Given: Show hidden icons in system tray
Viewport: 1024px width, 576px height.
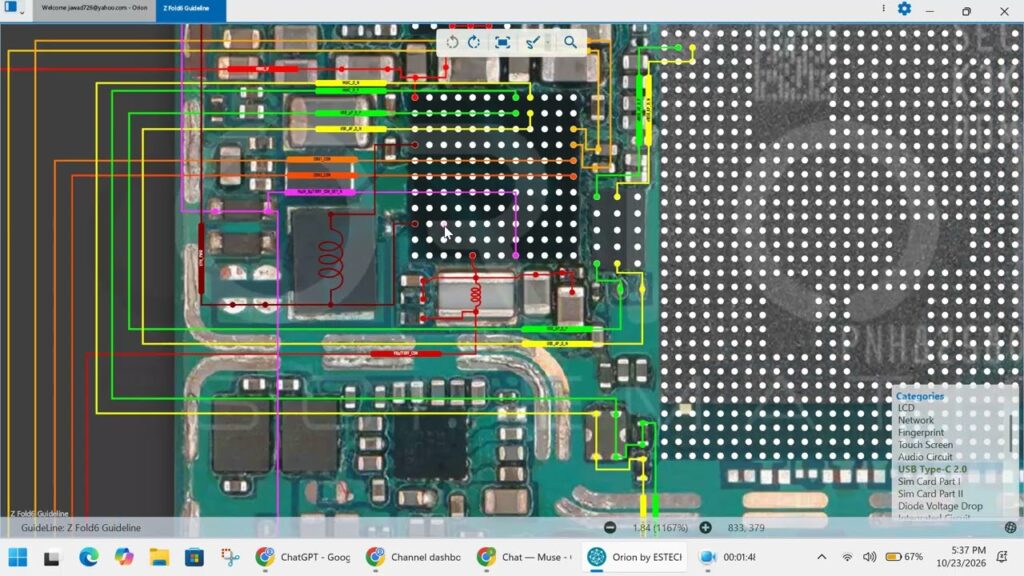Looking at the screenshot, I should pos(822,557).
